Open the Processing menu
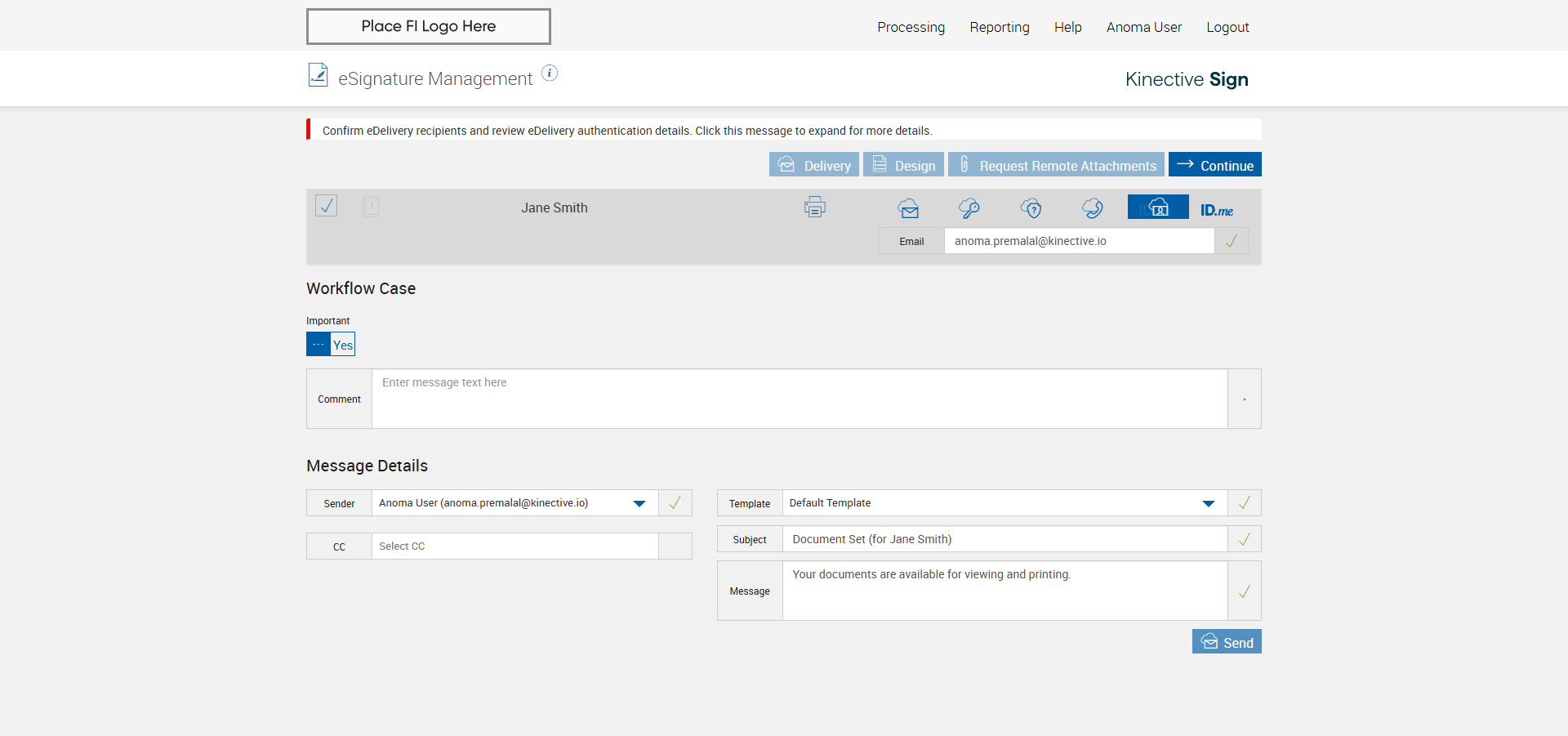This screenshot has width=1568, height=736. pos(911,27)
